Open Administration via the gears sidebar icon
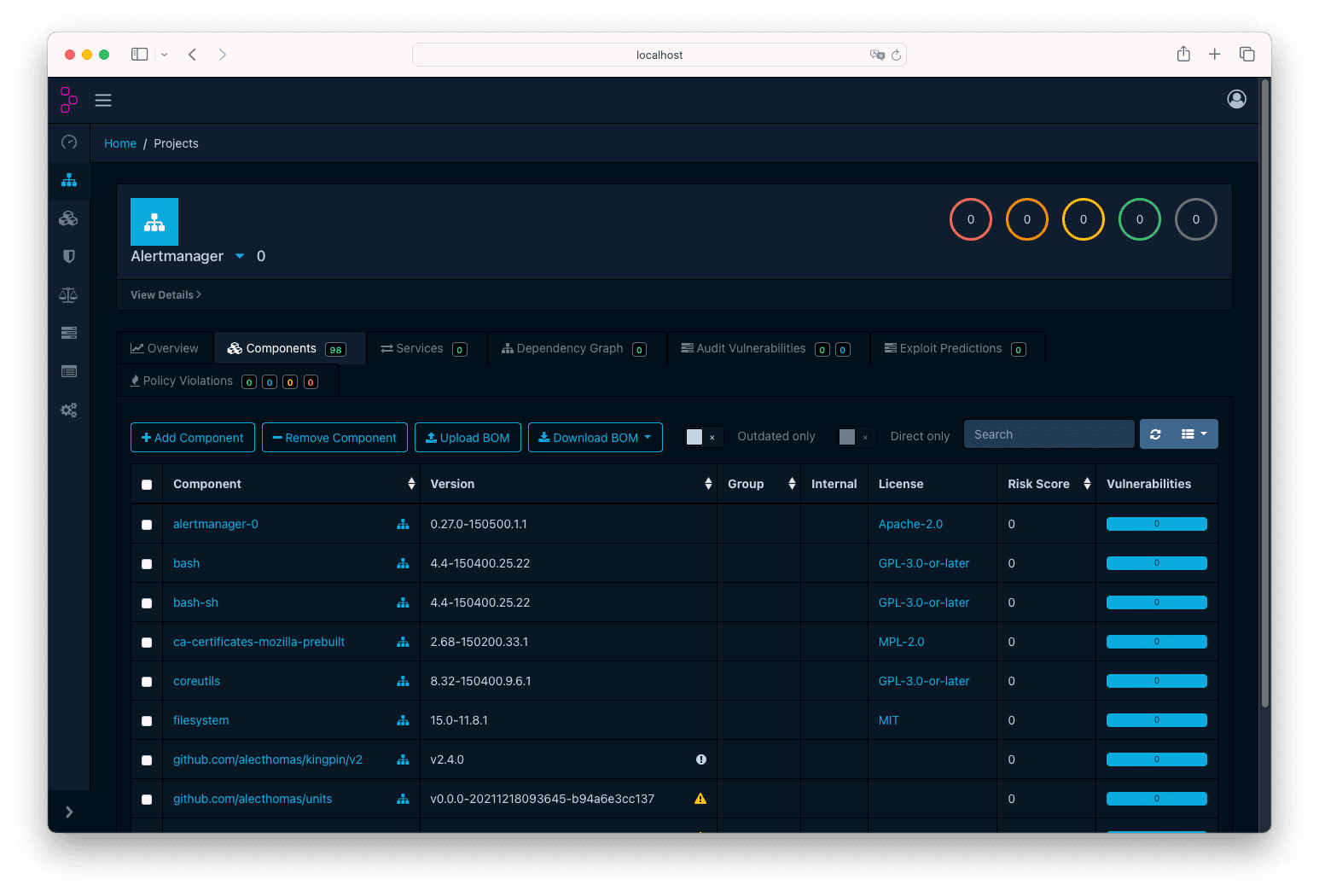The image size is (1319, 896). (x=69, y=410)
